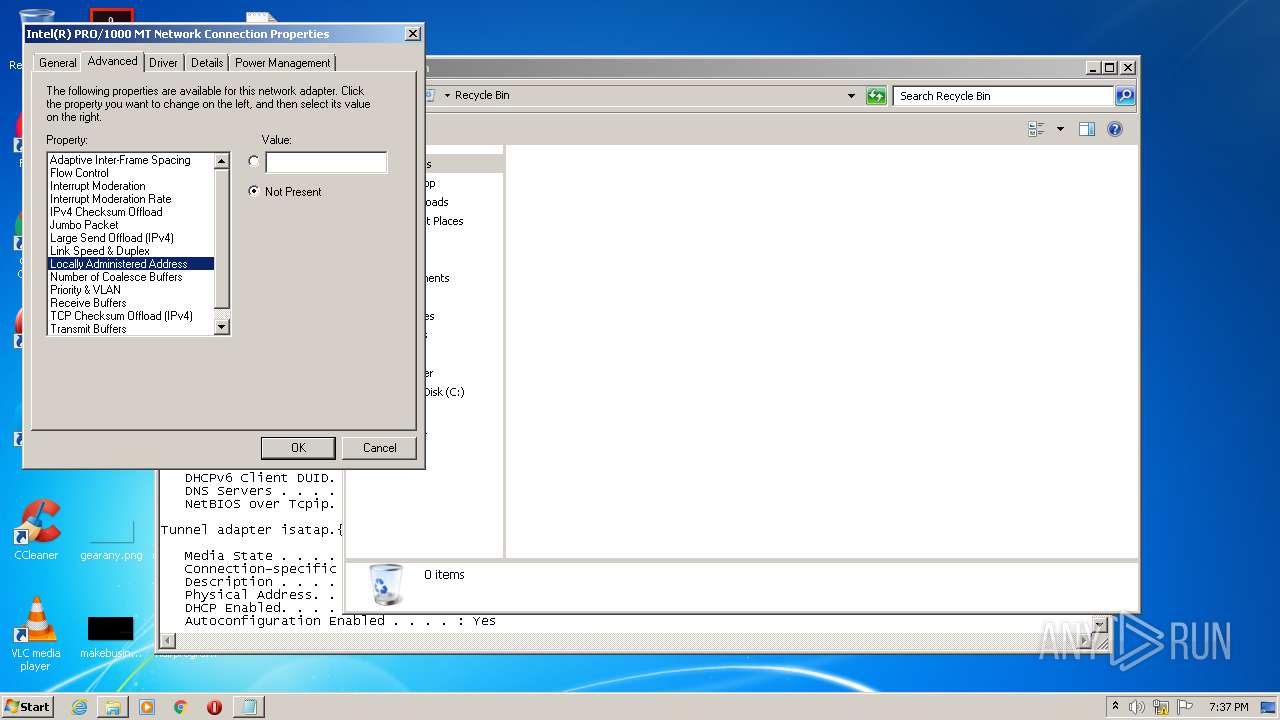Image resolution: width=1280 pixels, height=720 pixels.
Task: Click the Action Center flag icon
Action: [x=1185, y=707]
